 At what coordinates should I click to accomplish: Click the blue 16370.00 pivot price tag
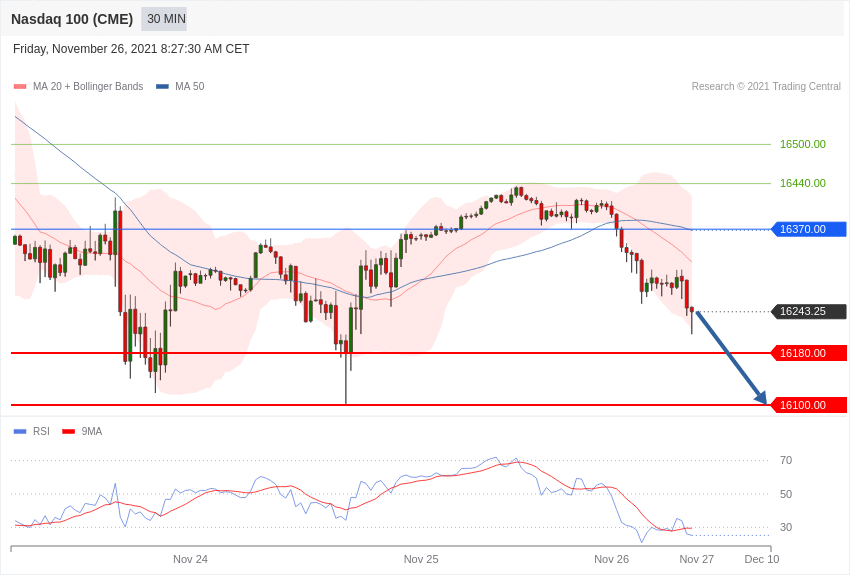(808, 229)
